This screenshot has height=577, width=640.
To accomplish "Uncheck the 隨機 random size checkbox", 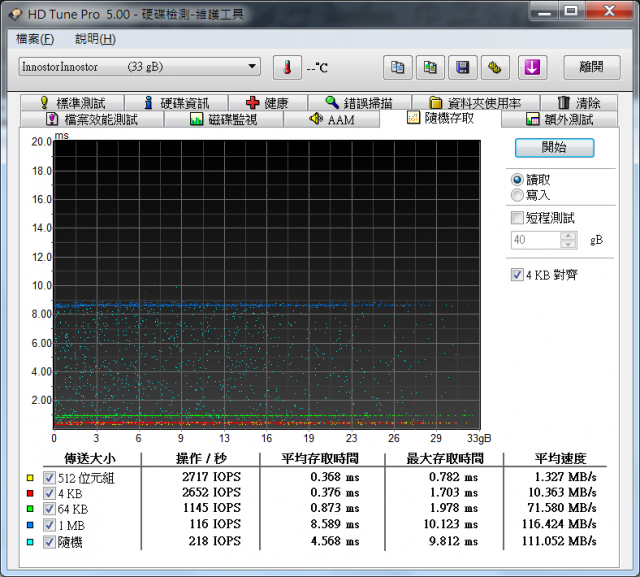I will 49,542.
